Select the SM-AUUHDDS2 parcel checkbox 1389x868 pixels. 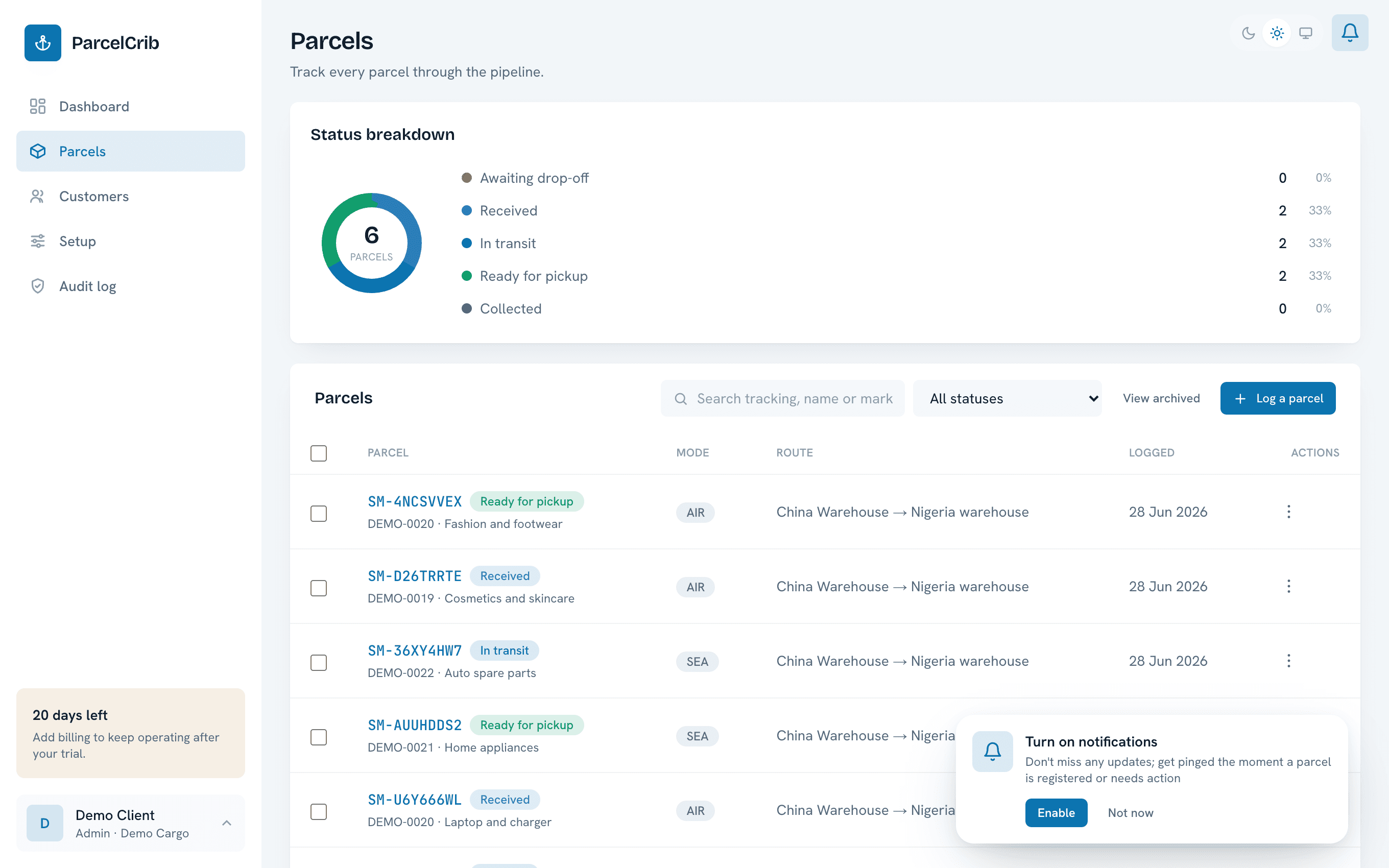coord(319,737)
